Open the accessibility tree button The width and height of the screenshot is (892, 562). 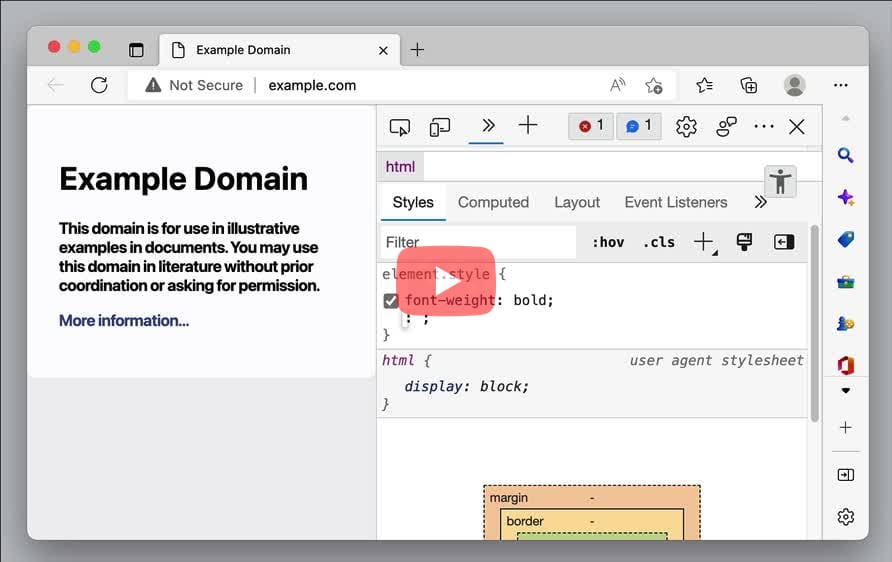780,181
